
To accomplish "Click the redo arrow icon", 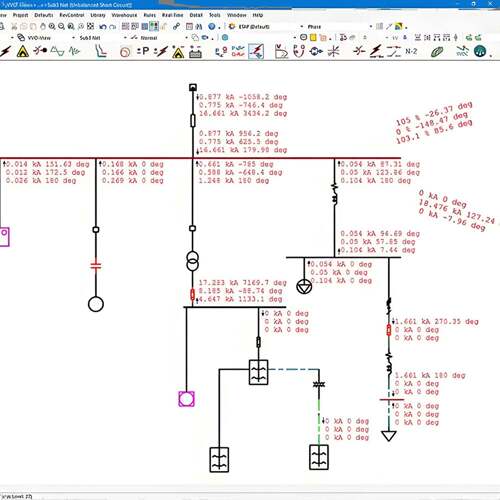I will tap(113, 27).
